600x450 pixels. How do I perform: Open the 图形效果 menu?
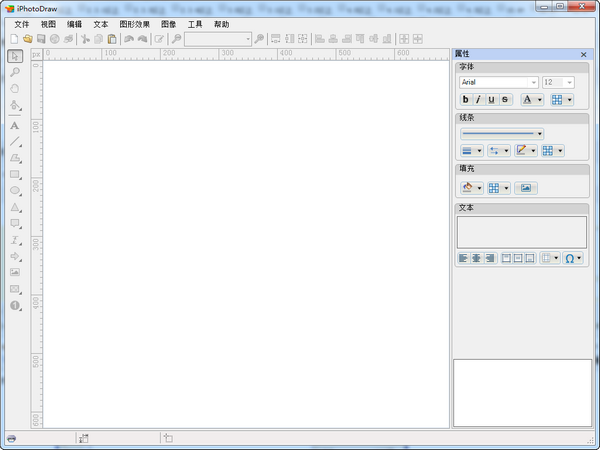[x=134, y=23]
